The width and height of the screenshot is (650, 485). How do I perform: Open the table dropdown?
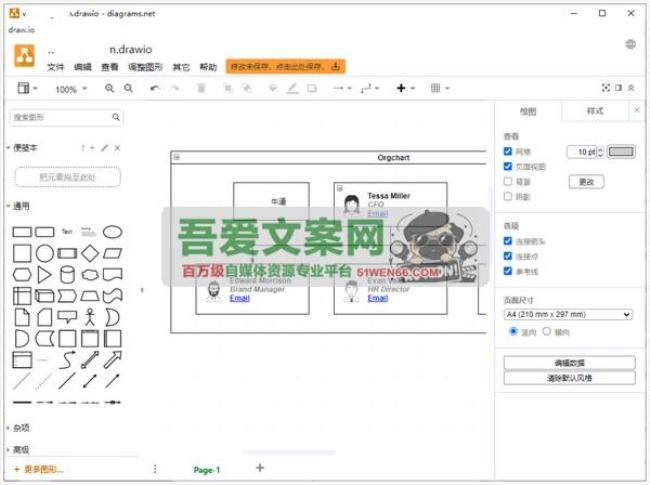tap(440, 88)
